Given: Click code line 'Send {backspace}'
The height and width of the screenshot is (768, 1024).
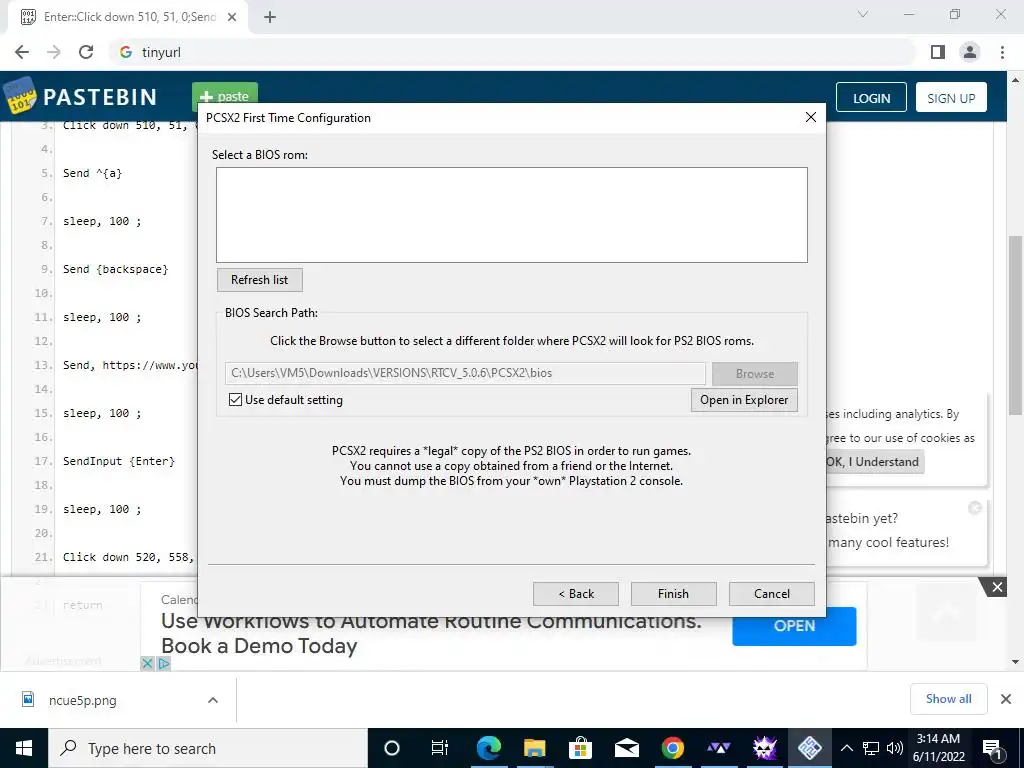Looking at the screenshot, I should coord(116,269).
